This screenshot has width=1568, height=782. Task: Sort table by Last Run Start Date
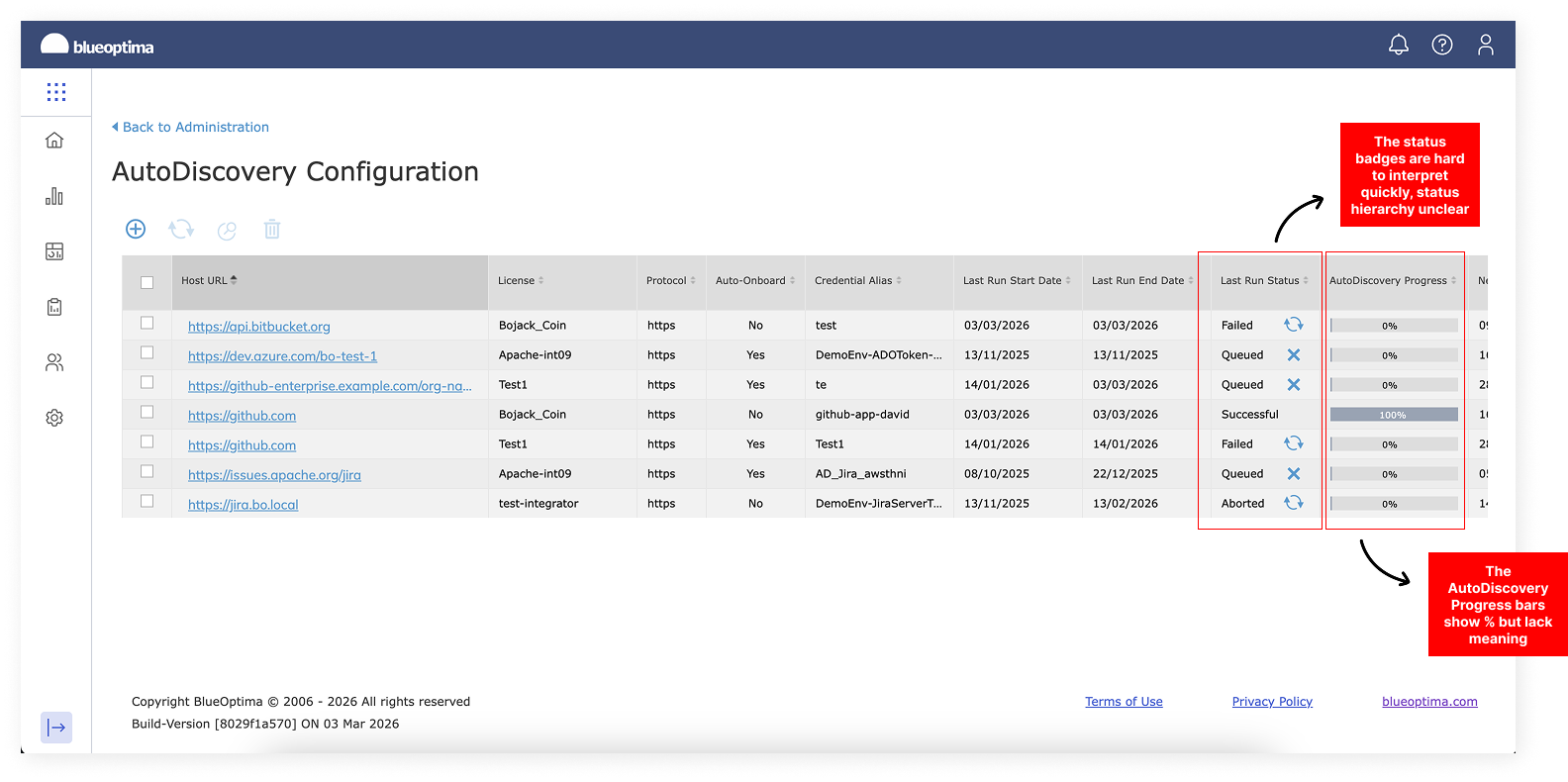[x=1017, y=280]
